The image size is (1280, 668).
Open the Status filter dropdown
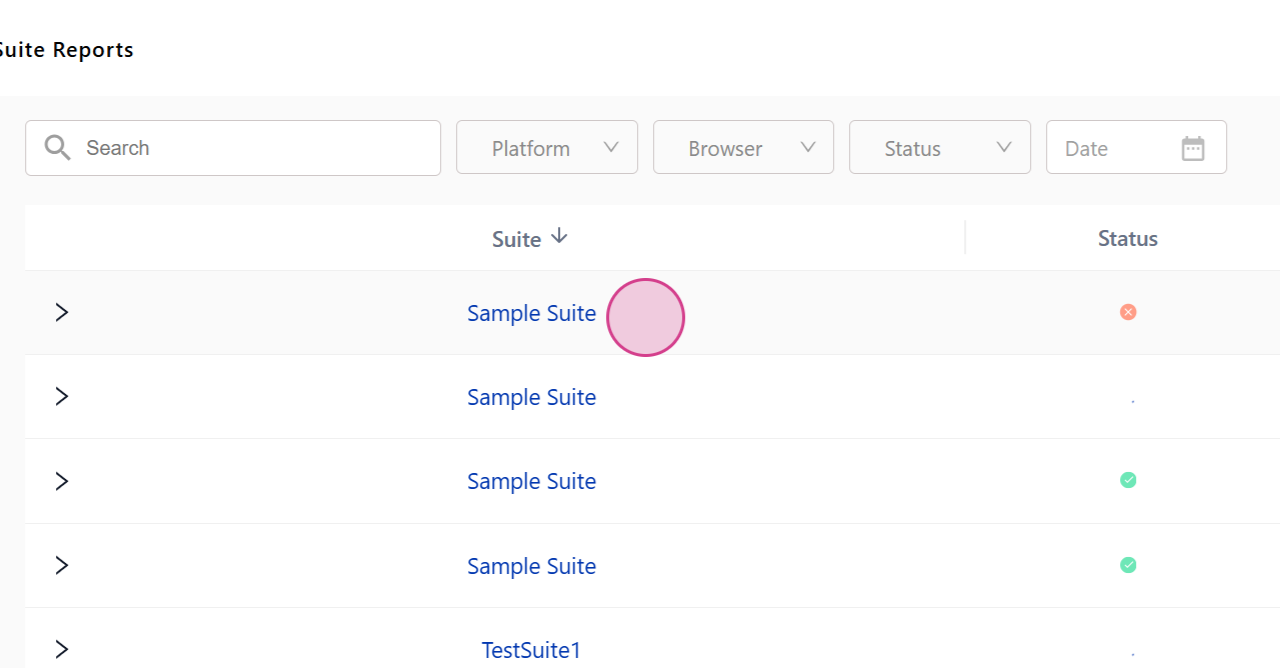point(940,148)
